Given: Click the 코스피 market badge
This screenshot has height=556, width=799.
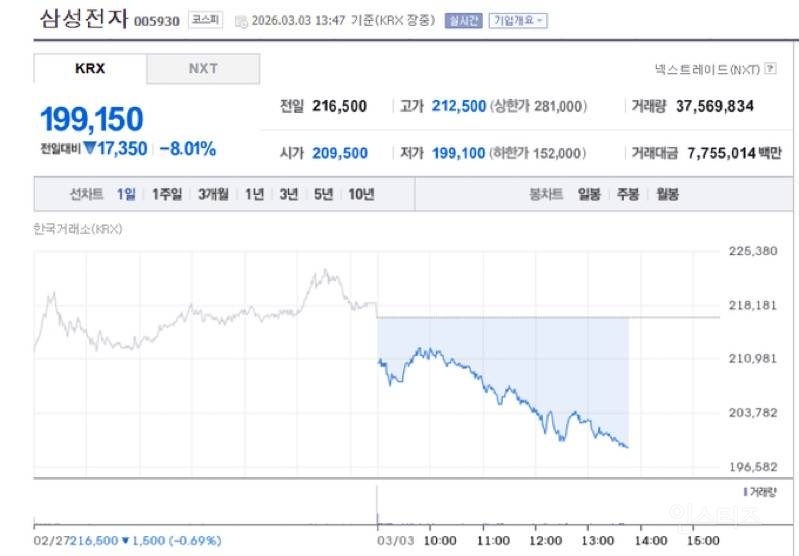Looking at the screenshot, I should coord(205,20).
